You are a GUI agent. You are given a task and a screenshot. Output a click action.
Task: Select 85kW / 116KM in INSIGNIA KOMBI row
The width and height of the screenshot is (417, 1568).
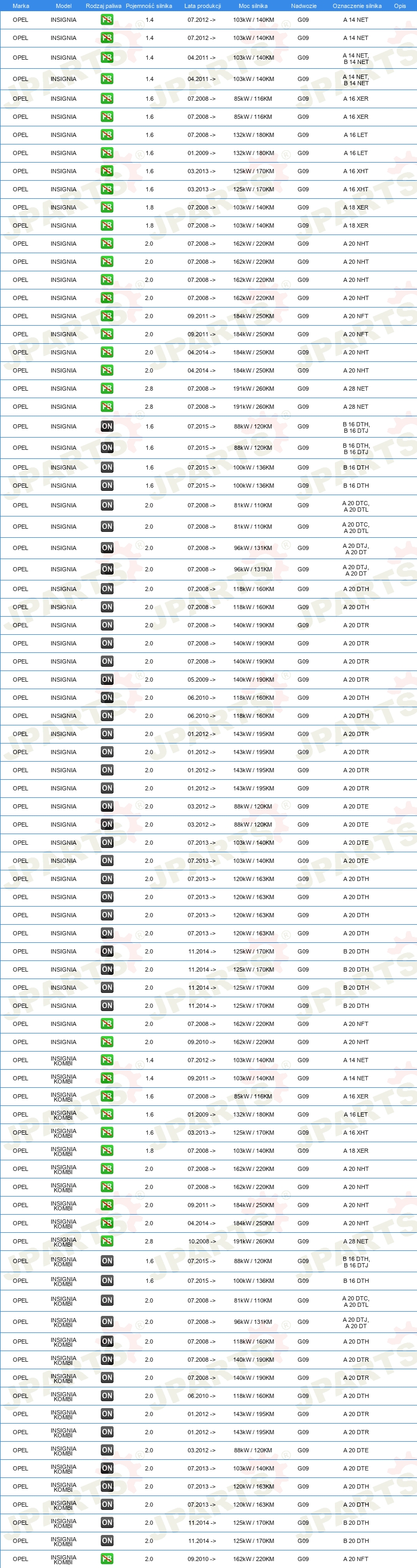coord(253,1096)
